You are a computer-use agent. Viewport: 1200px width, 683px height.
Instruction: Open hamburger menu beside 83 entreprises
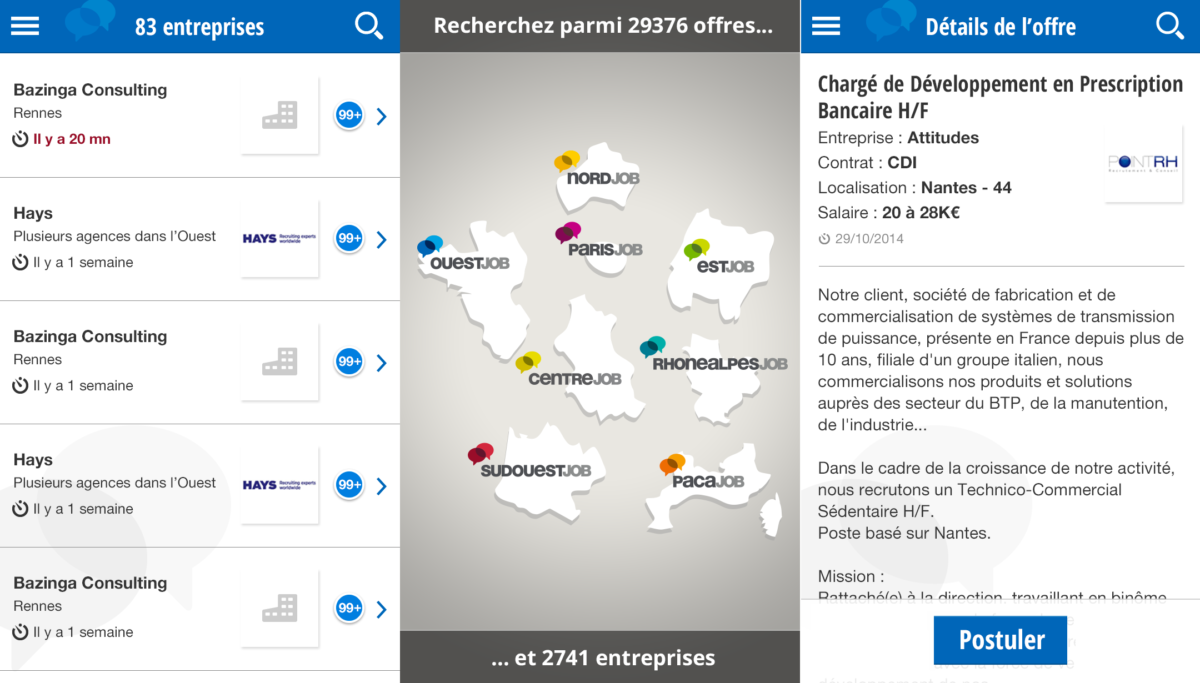25,26
